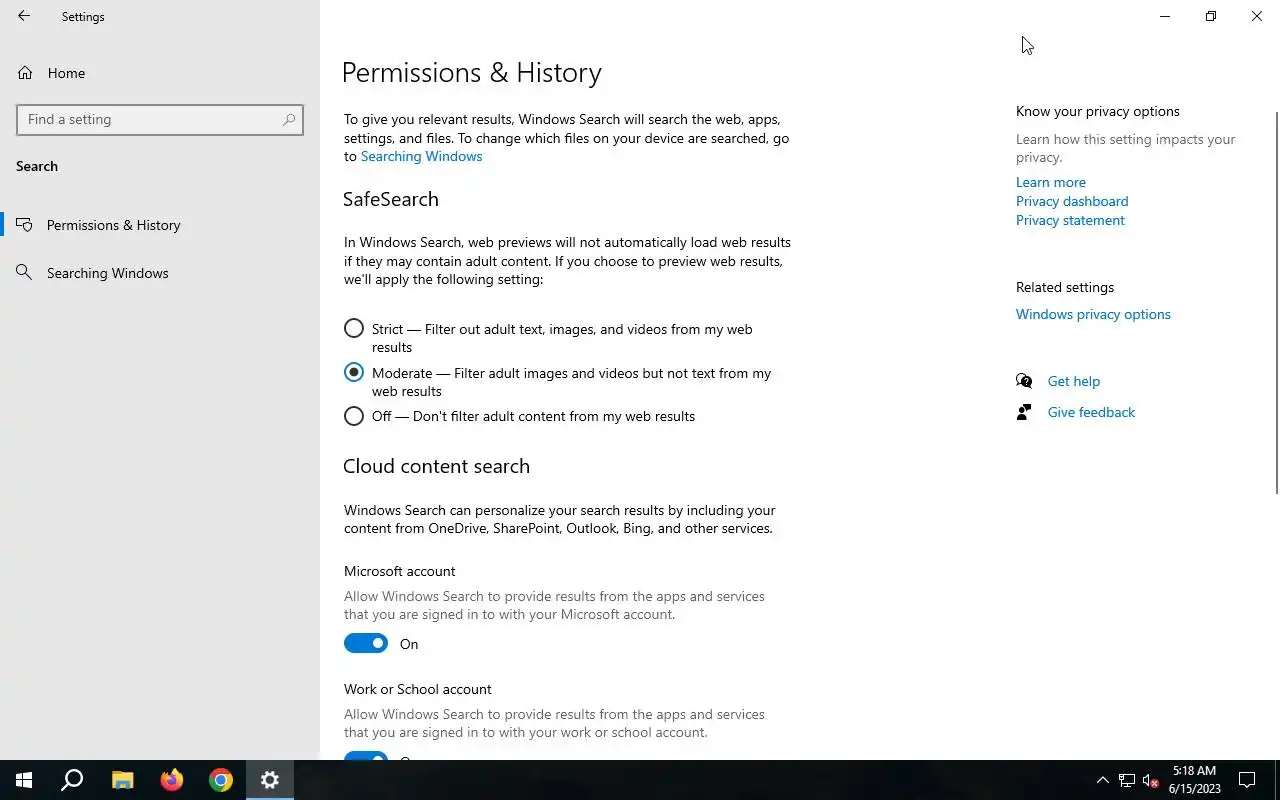
Task: Show hidden system tray icons
Action: pos(1102,780)
